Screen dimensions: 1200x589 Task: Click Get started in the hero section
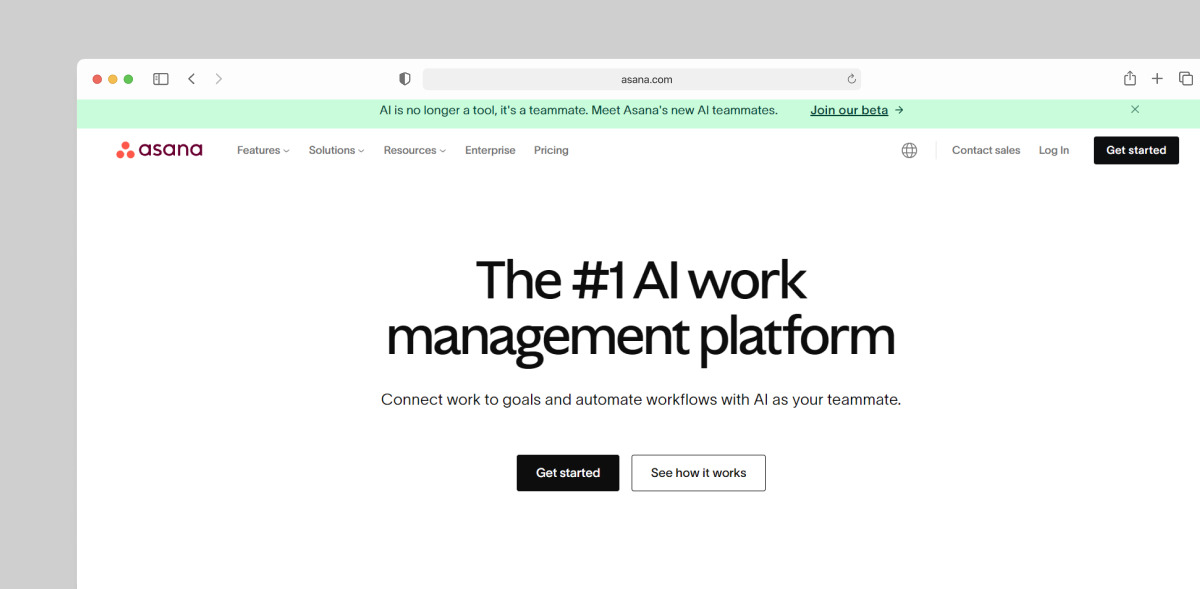tap(568, 473)
